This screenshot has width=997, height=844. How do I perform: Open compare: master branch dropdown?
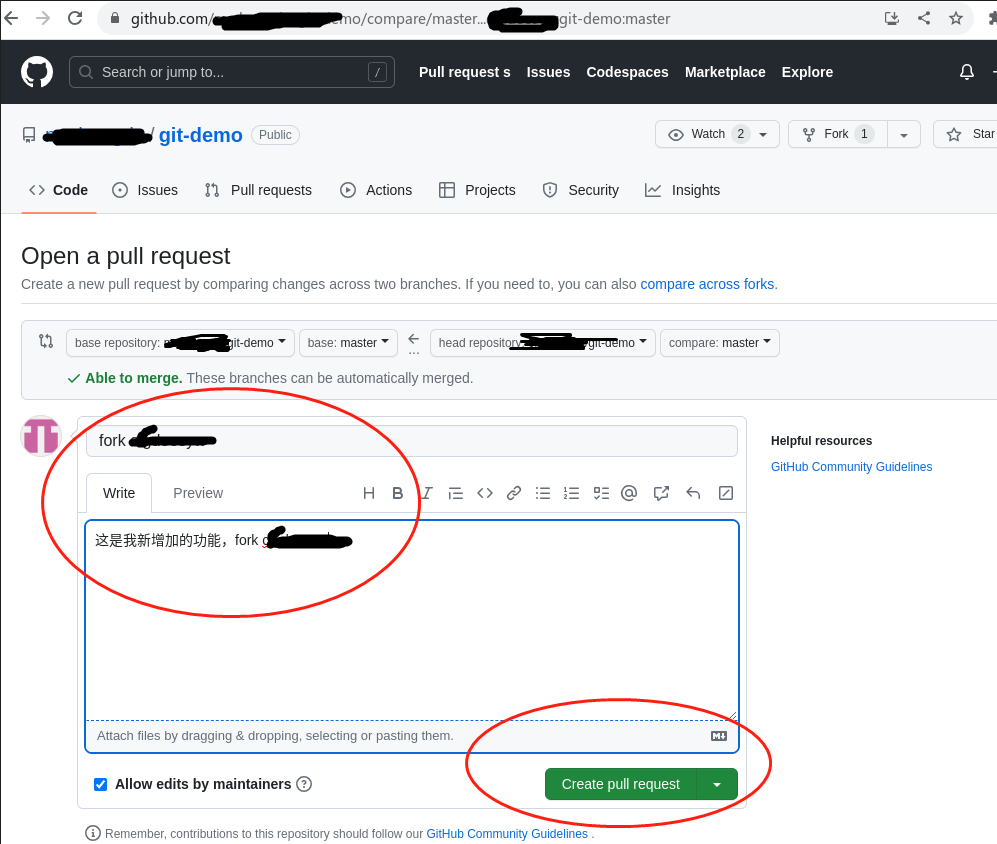(719, 343)
